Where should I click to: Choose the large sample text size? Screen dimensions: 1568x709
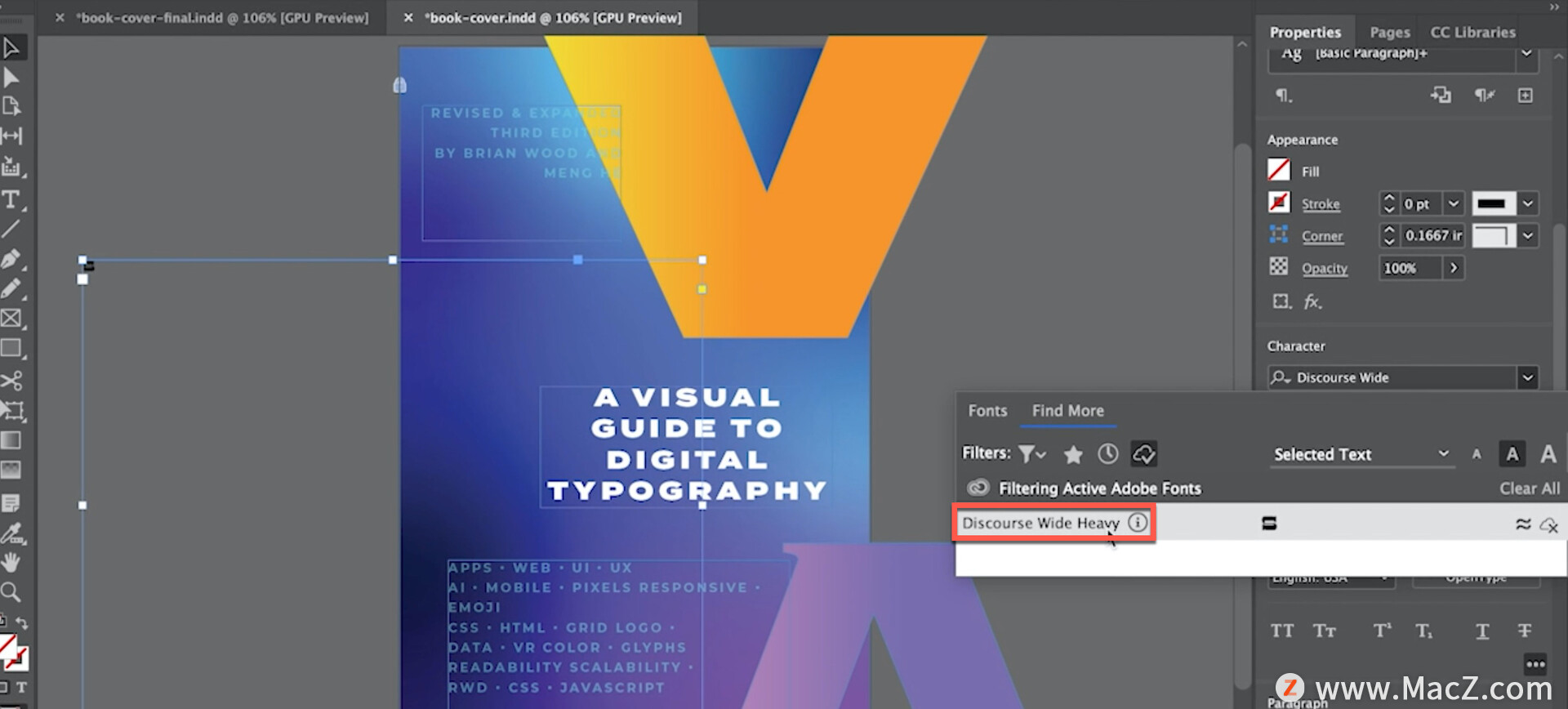[x=1548, y=454]
